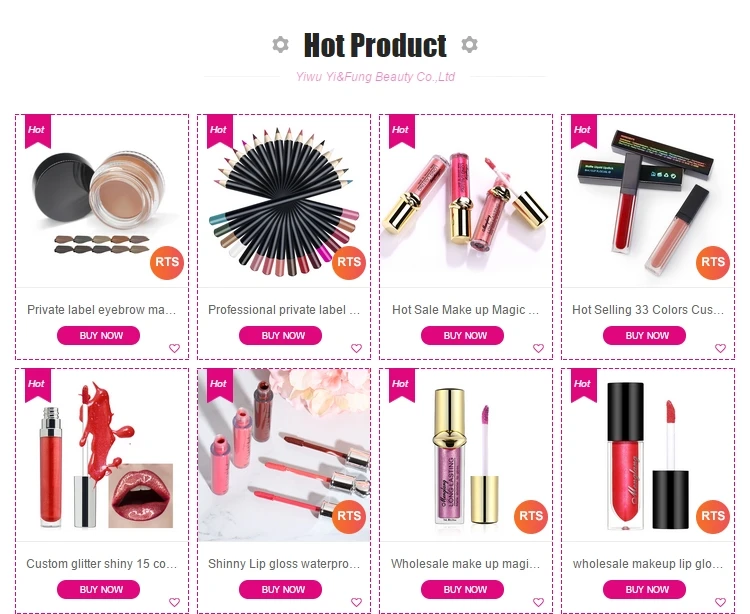Click heart icon on Custom glitter shiny product
750x614 pixels.
175,602
